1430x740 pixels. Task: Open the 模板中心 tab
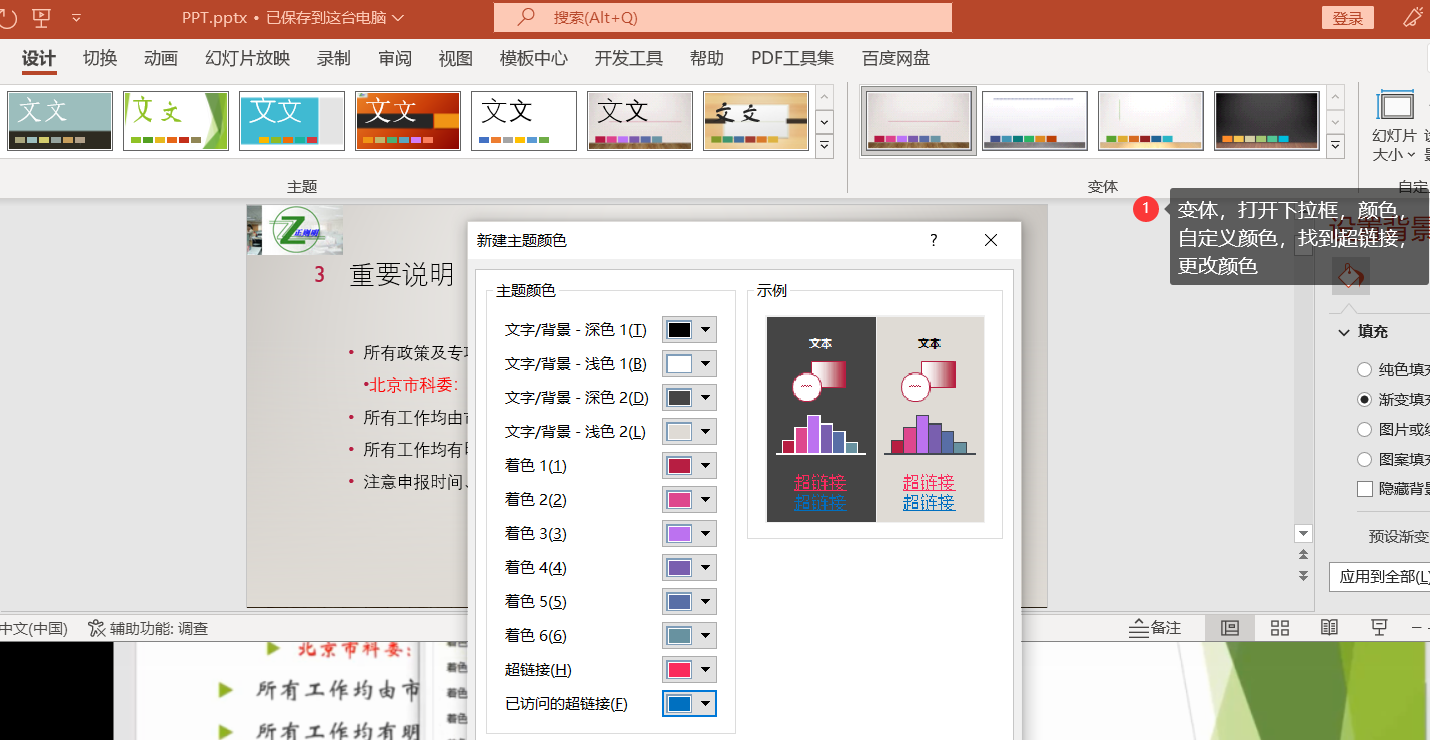534,58
